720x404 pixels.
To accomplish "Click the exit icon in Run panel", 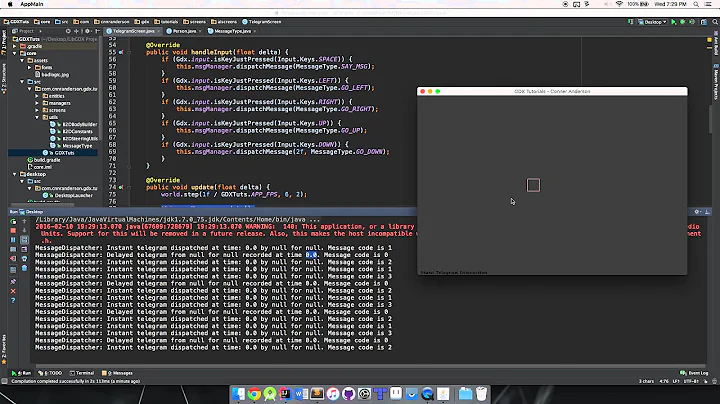I will (x=13, y=259).
